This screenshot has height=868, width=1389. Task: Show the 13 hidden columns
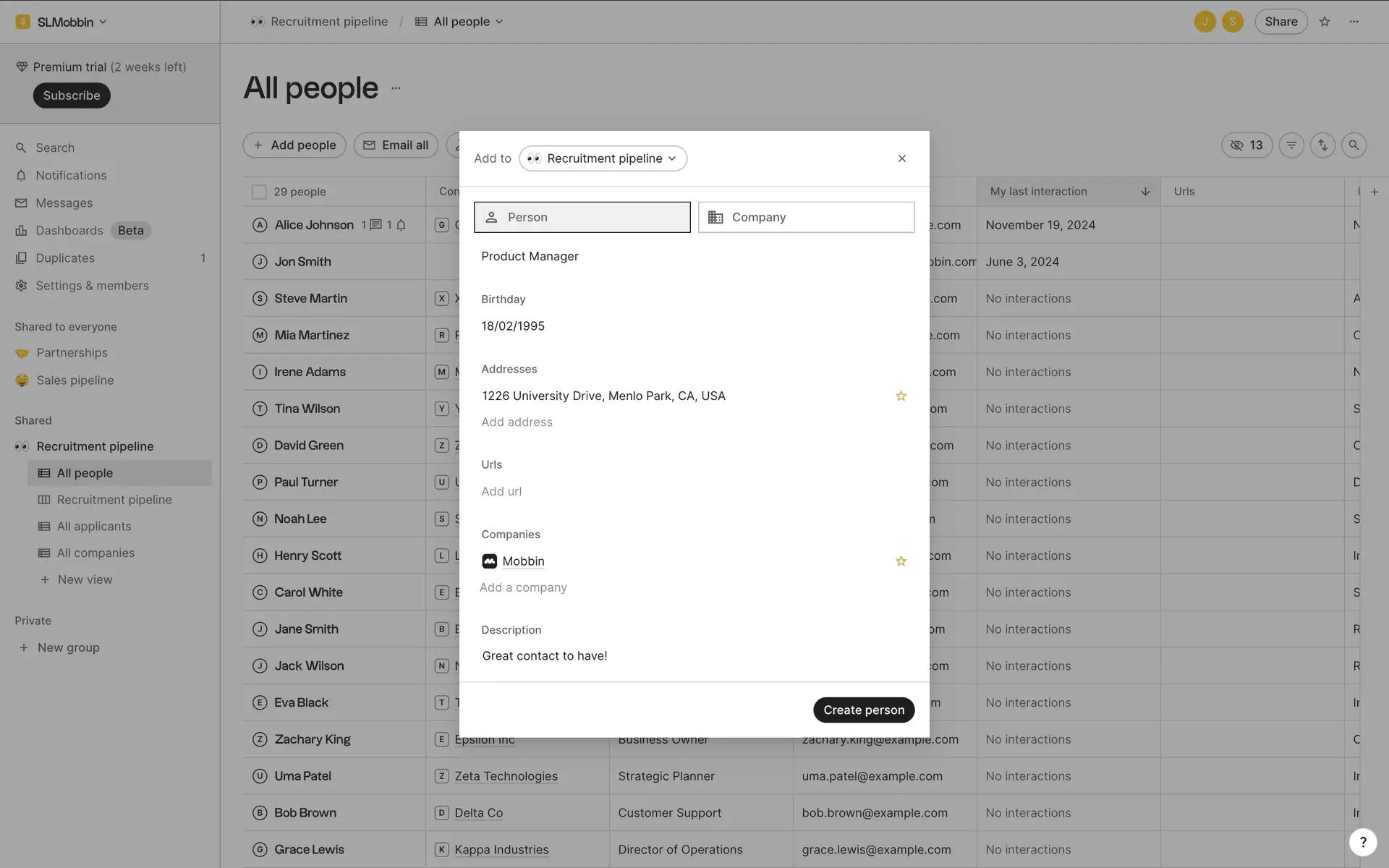1246,145
